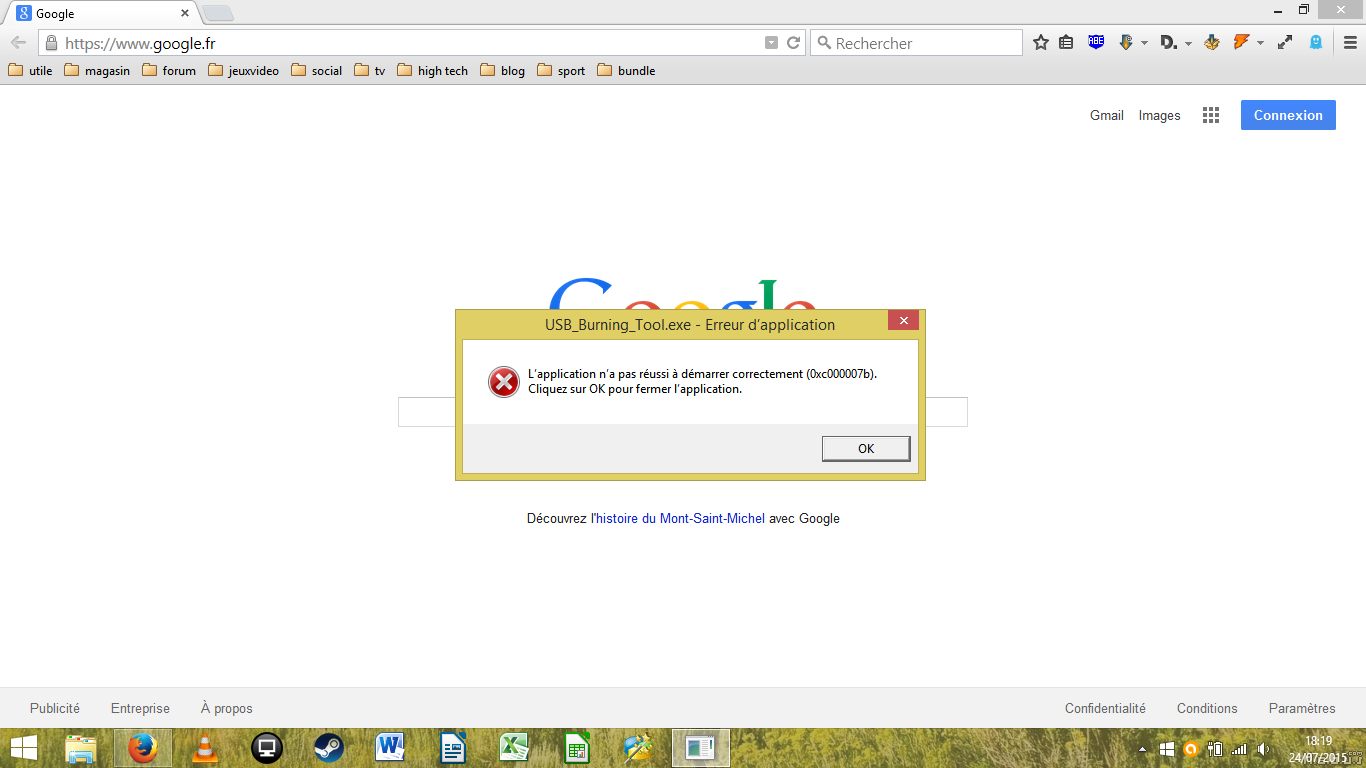
Task: Click the 'D.' extension icon
Action: 1168,43
